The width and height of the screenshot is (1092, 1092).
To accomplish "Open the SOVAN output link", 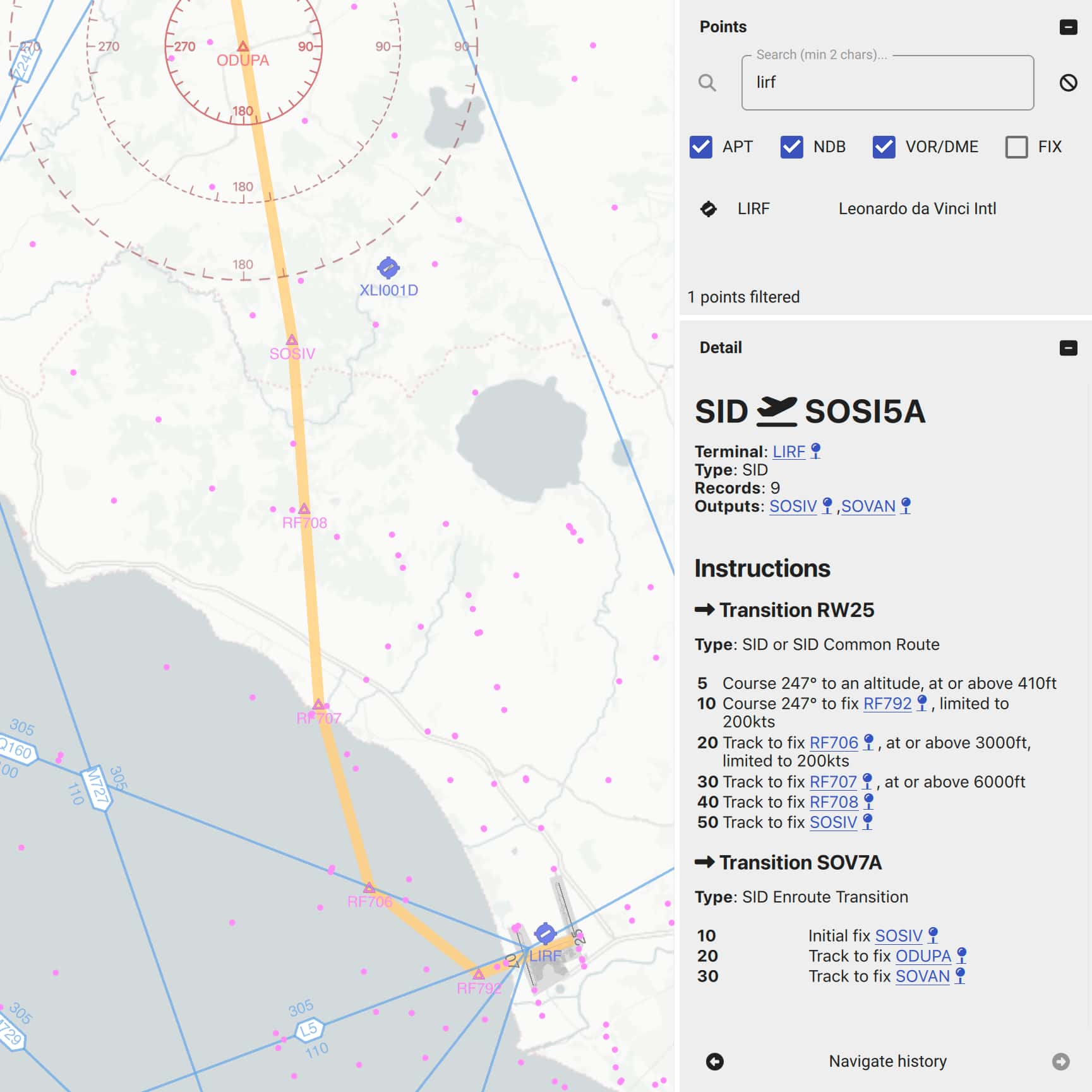I will pos(868,507).
